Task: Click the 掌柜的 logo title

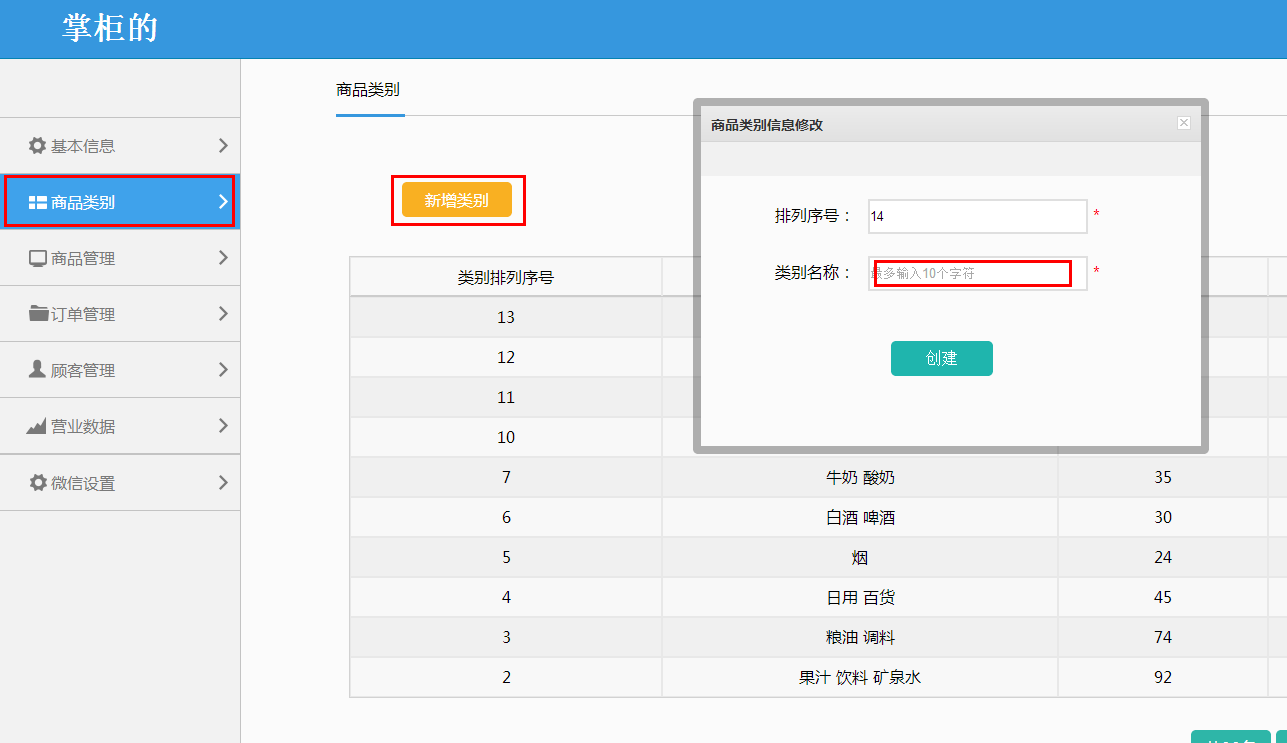Action: [x=110, y=28]
